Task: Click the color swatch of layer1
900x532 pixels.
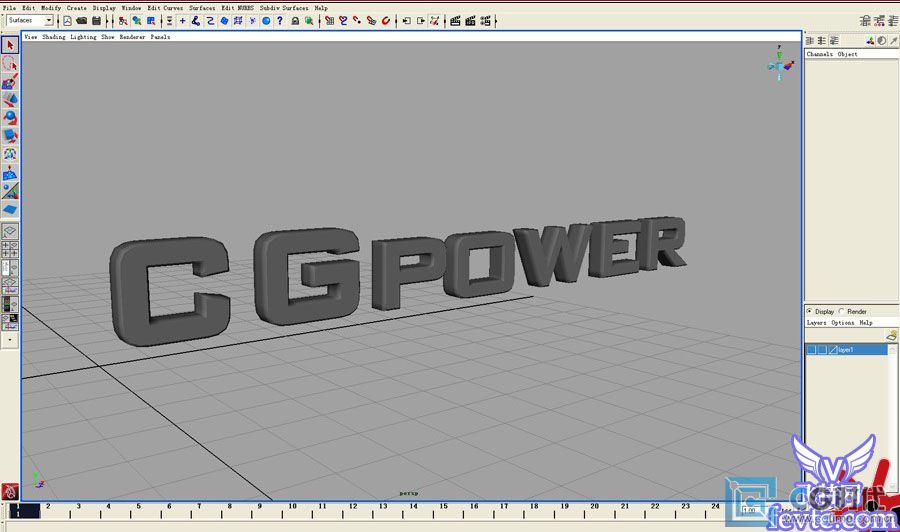Action: click(833, 350)
